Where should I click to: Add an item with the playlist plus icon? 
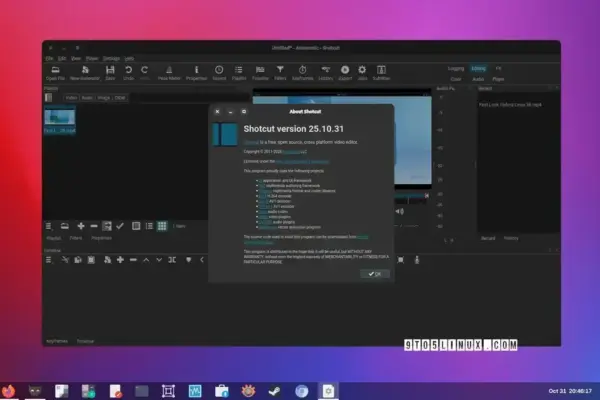81,226
